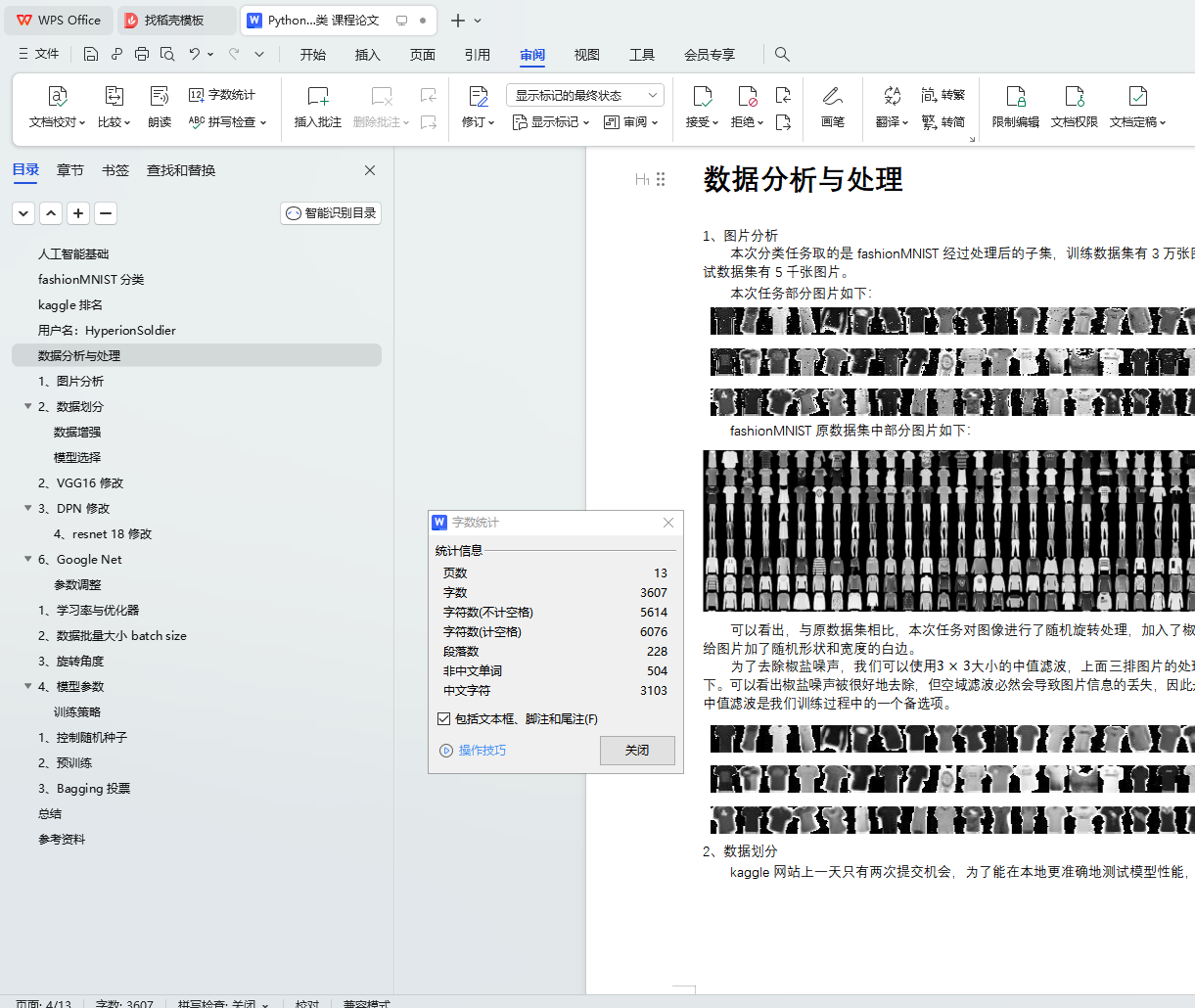Screen dimensions: 1195x1008
Task: Switch to the 视图 ribbon tab
Action: pyautogui.click(x=587, y=55)
